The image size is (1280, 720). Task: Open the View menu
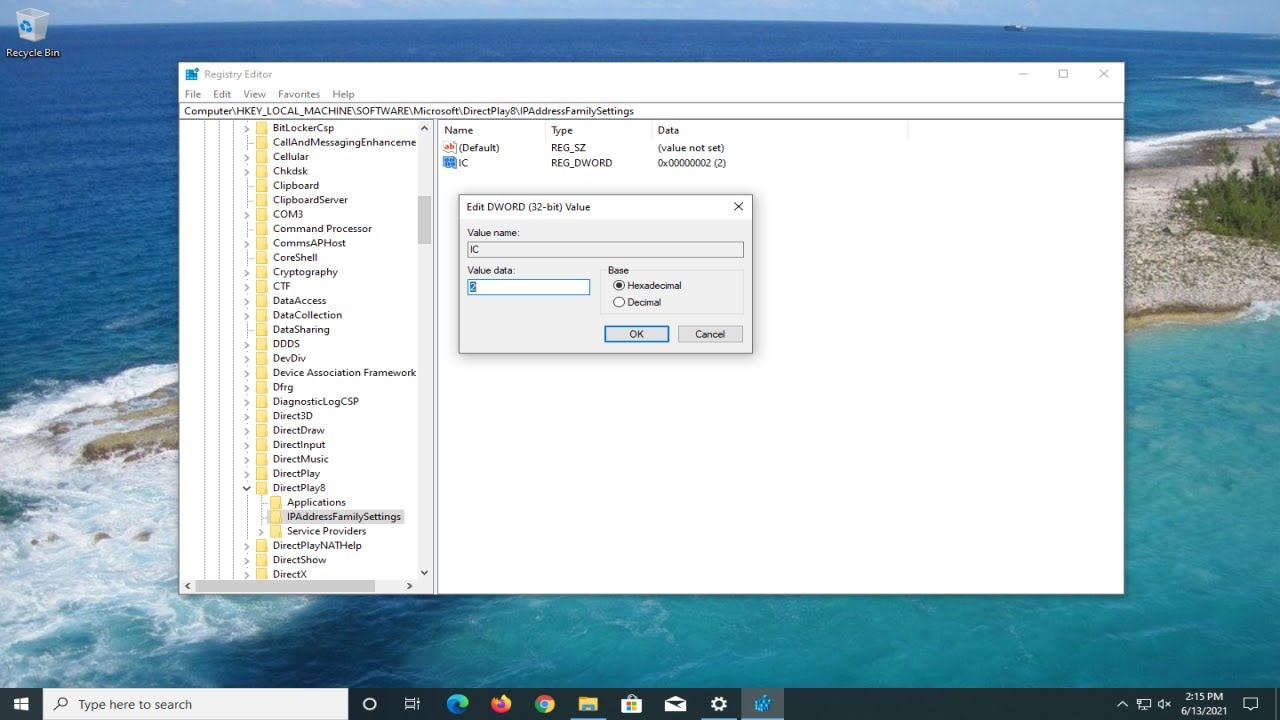tap(255, 94)
